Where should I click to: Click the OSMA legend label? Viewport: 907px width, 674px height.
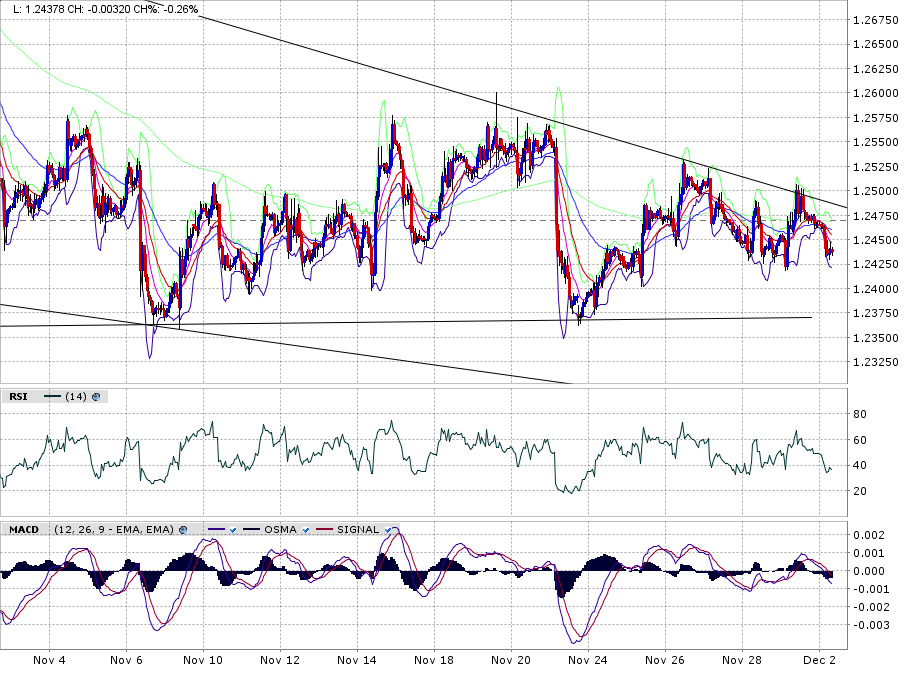click(280, 529)
